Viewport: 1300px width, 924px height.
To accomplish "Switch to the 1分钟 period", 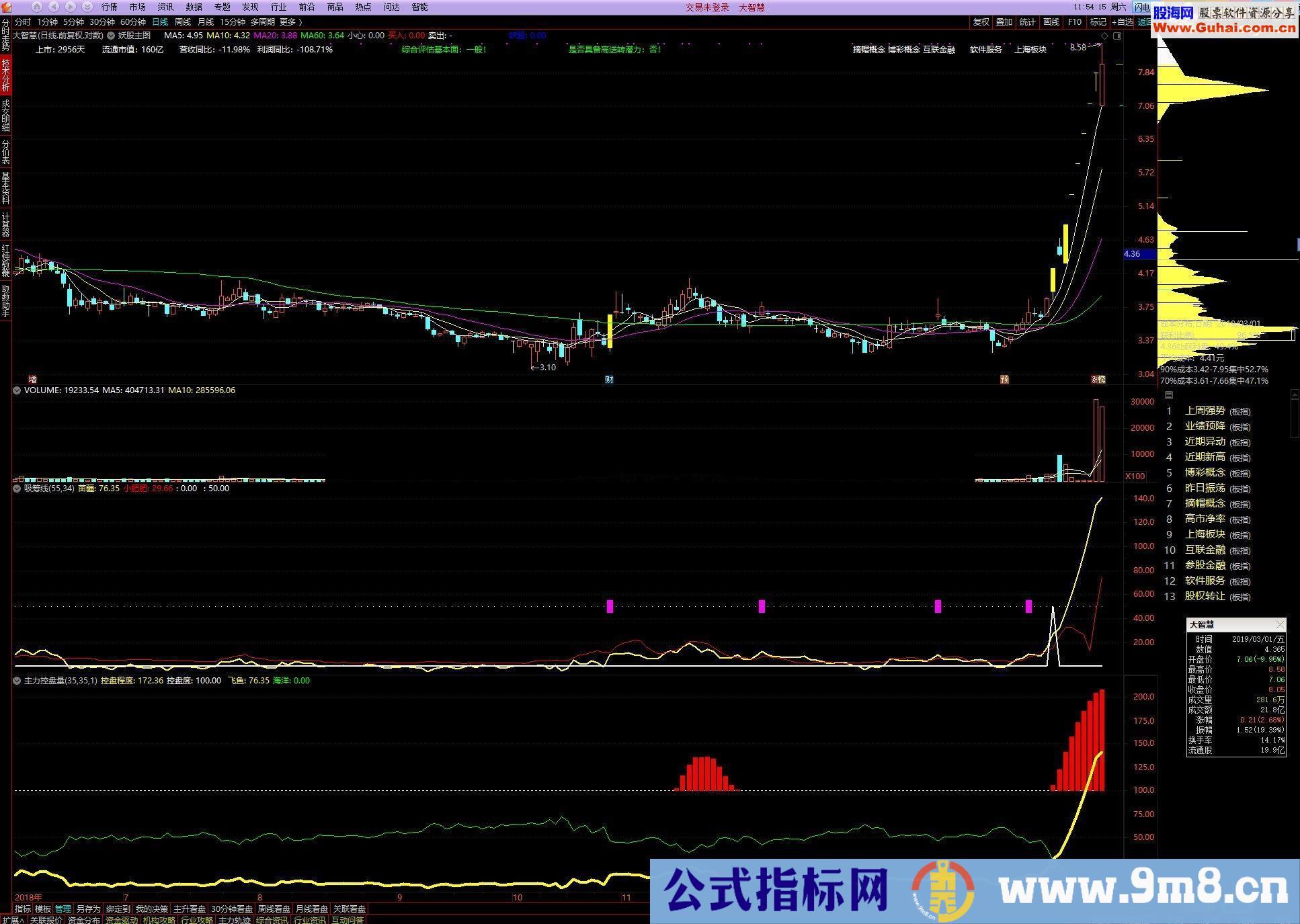I will 47,22.
